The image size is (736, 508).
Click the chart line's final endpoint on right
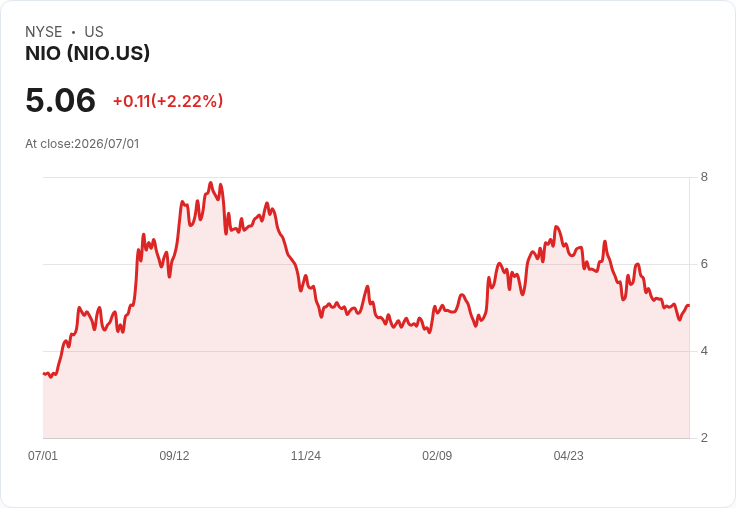(x=688, y=306)
